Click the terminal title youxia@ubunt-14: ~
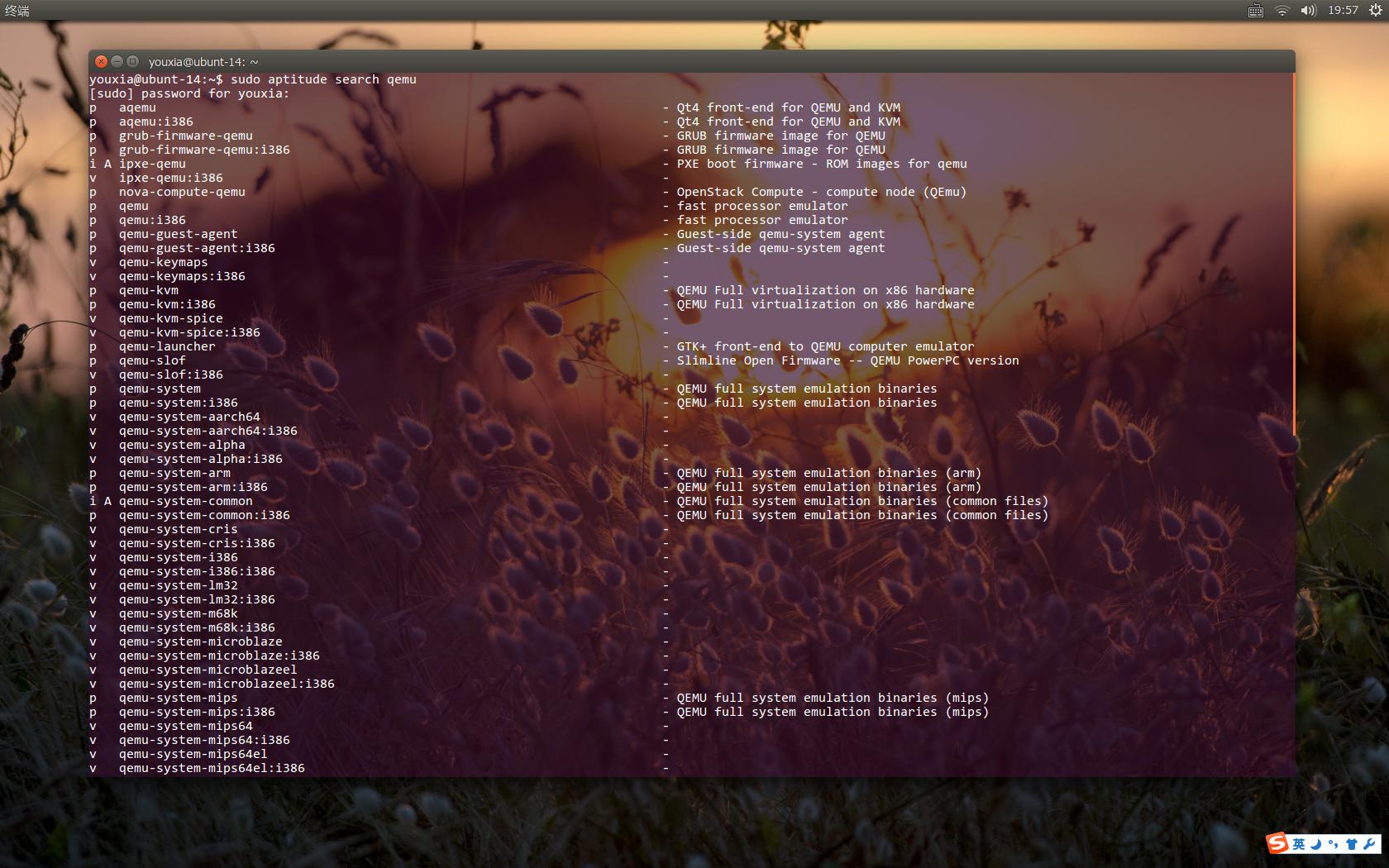The width and height of the screenshot is (1389, 868). pyautogui.click(x=203, y=62)
